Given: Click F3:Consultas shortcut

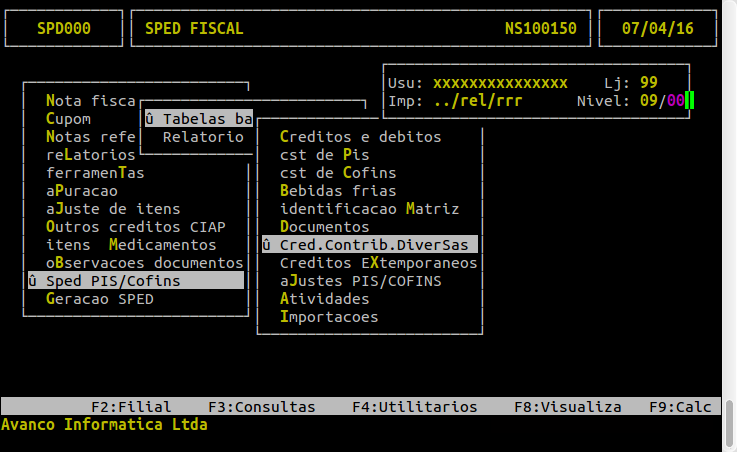Looking at the screenshot, I should pyautogui.click(x=261, y=407).
